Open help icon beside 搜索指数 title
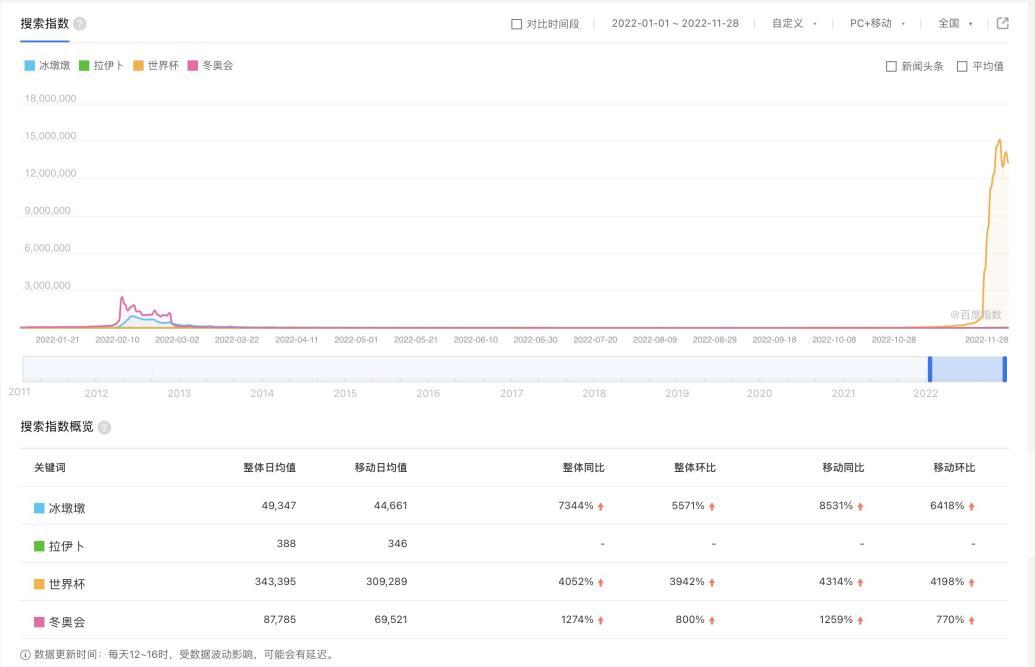The image size is (1035, 667). tap(80, 24)
